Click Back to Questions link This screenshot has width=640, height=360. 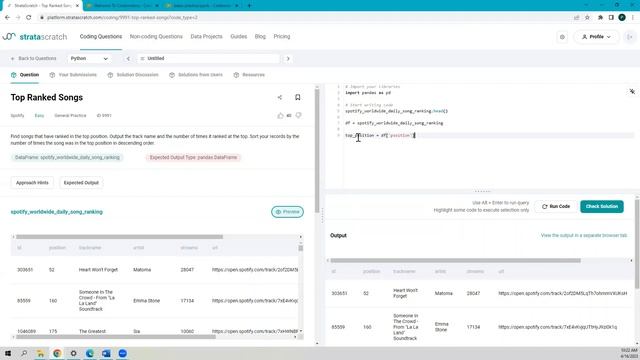[x=33, y=59]
